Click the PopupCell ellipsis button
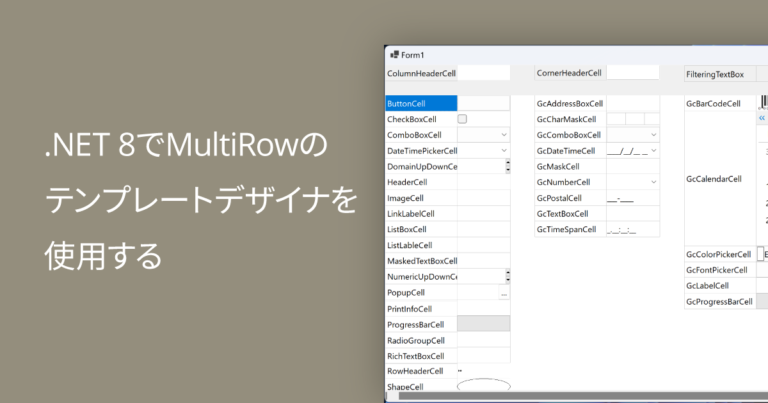The height and width of the screenshot is (403, 768). [504, 293]
